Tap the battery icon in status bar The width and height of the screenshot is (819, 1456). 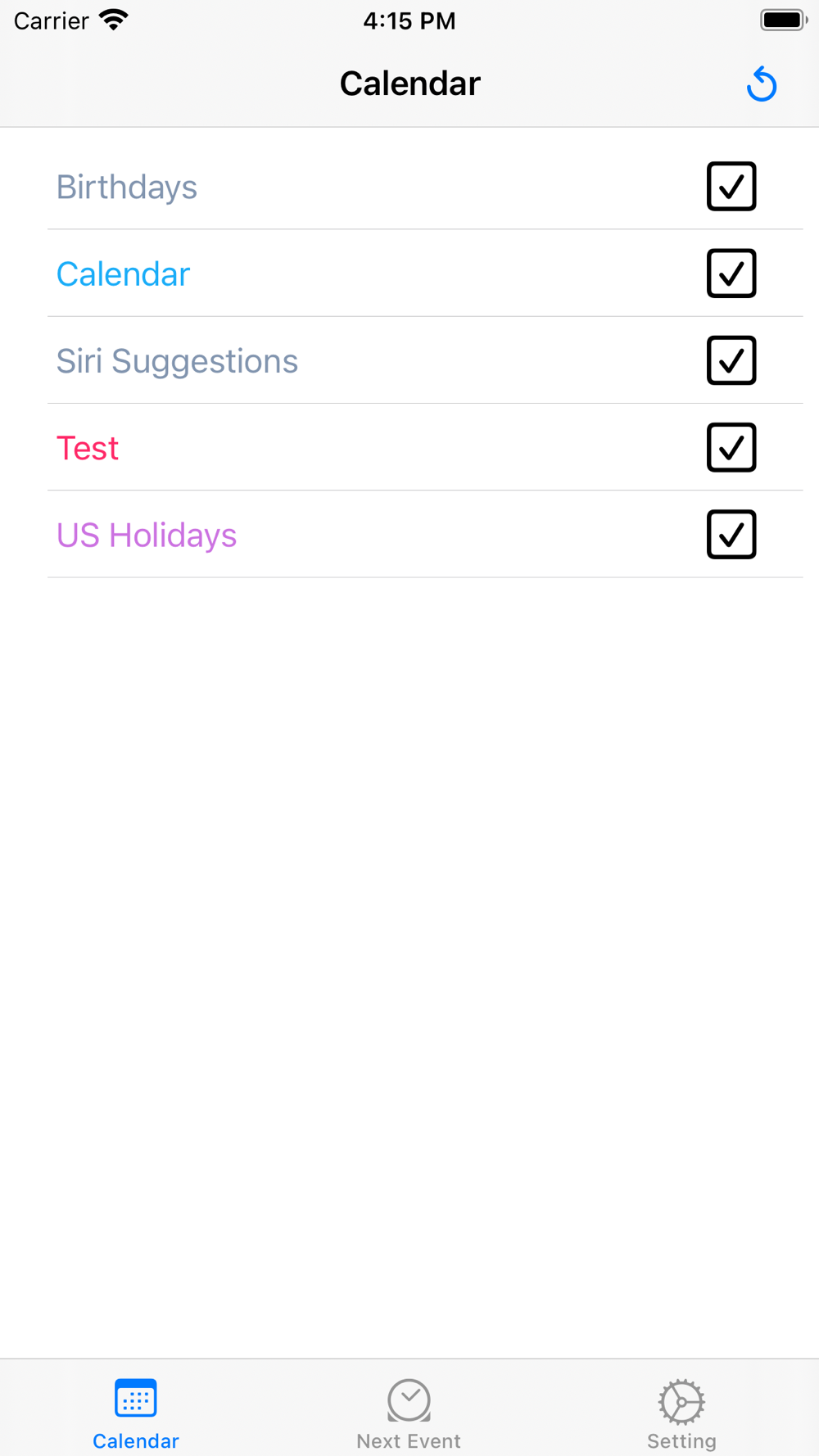click(x=783, y=20)
